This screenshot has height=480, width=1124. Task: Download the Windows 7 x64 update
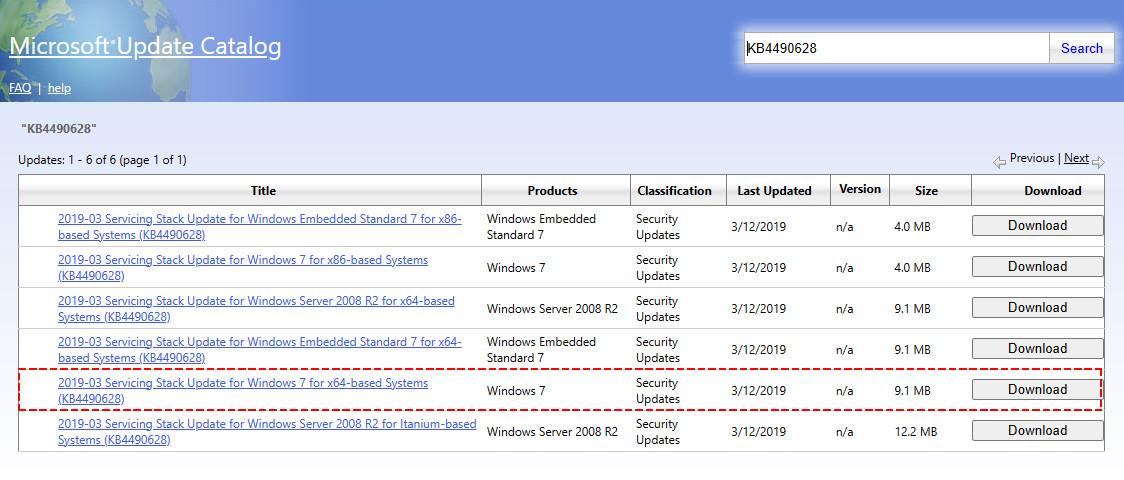1037,390
